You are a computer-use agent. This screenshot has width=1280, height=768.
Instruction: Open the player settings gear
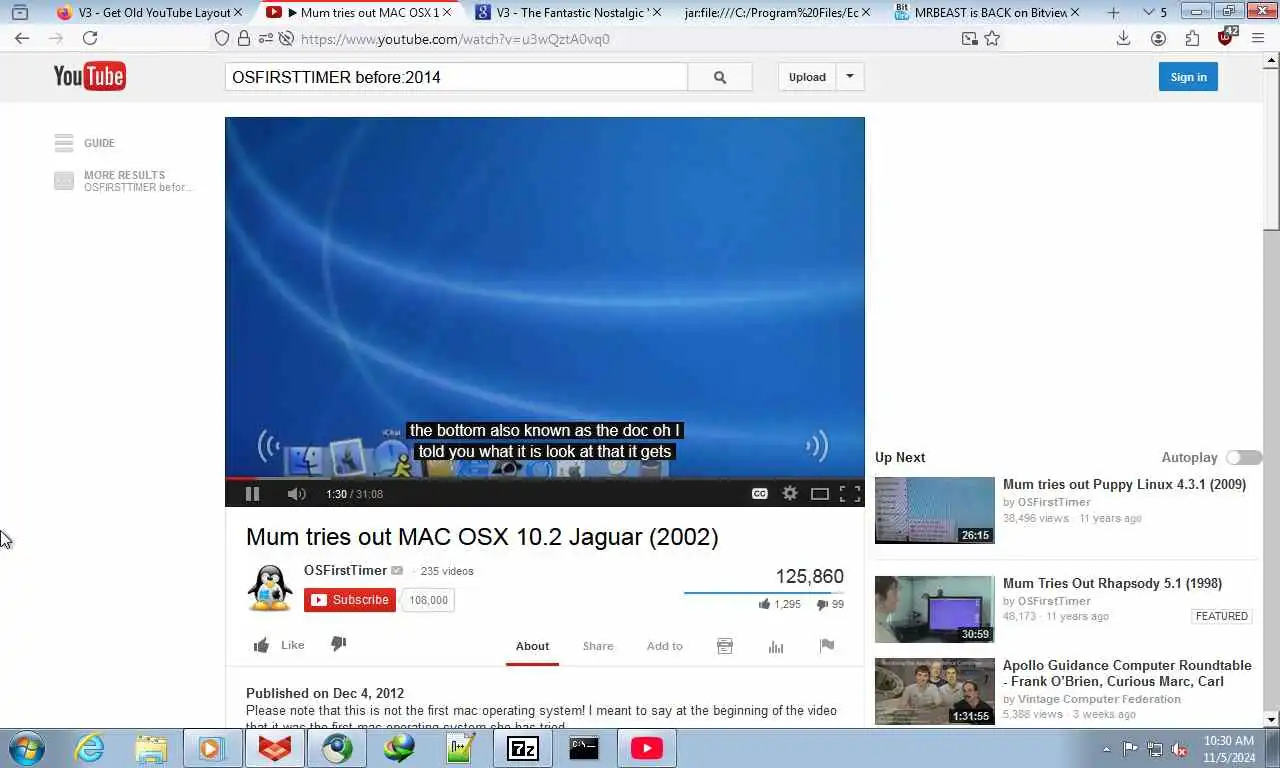tap(790, 493)
